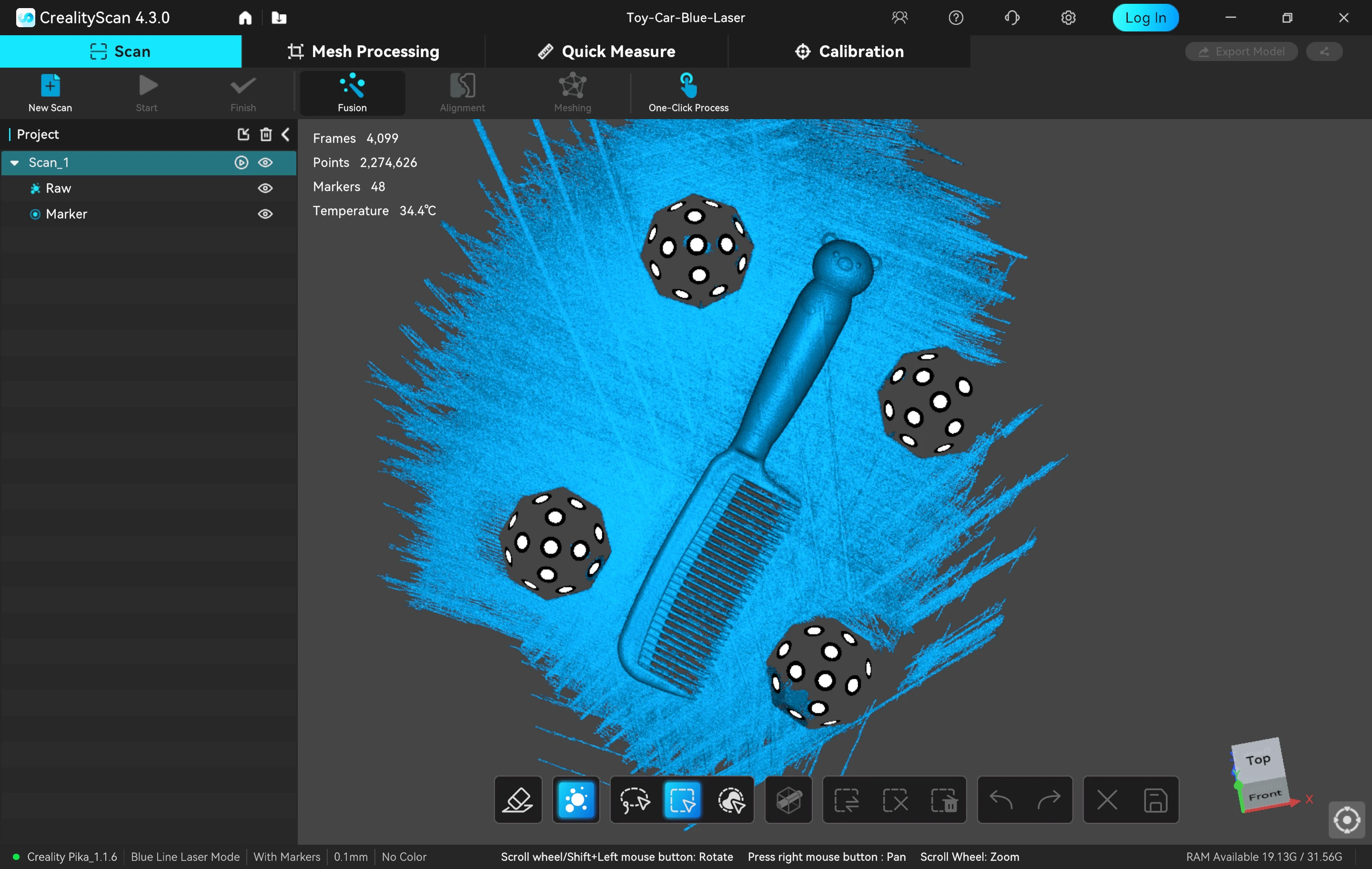This screenshot has height=869, width=1372.
Task: Collapse the Scan_1 tree node
Action: [15, 163]
